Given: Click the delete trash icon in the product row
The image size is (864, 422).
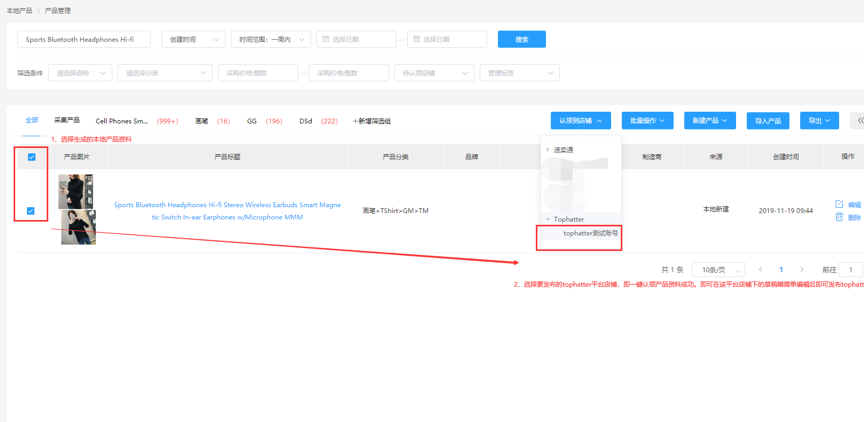Looking at the screenshot, I should point(839,217).
